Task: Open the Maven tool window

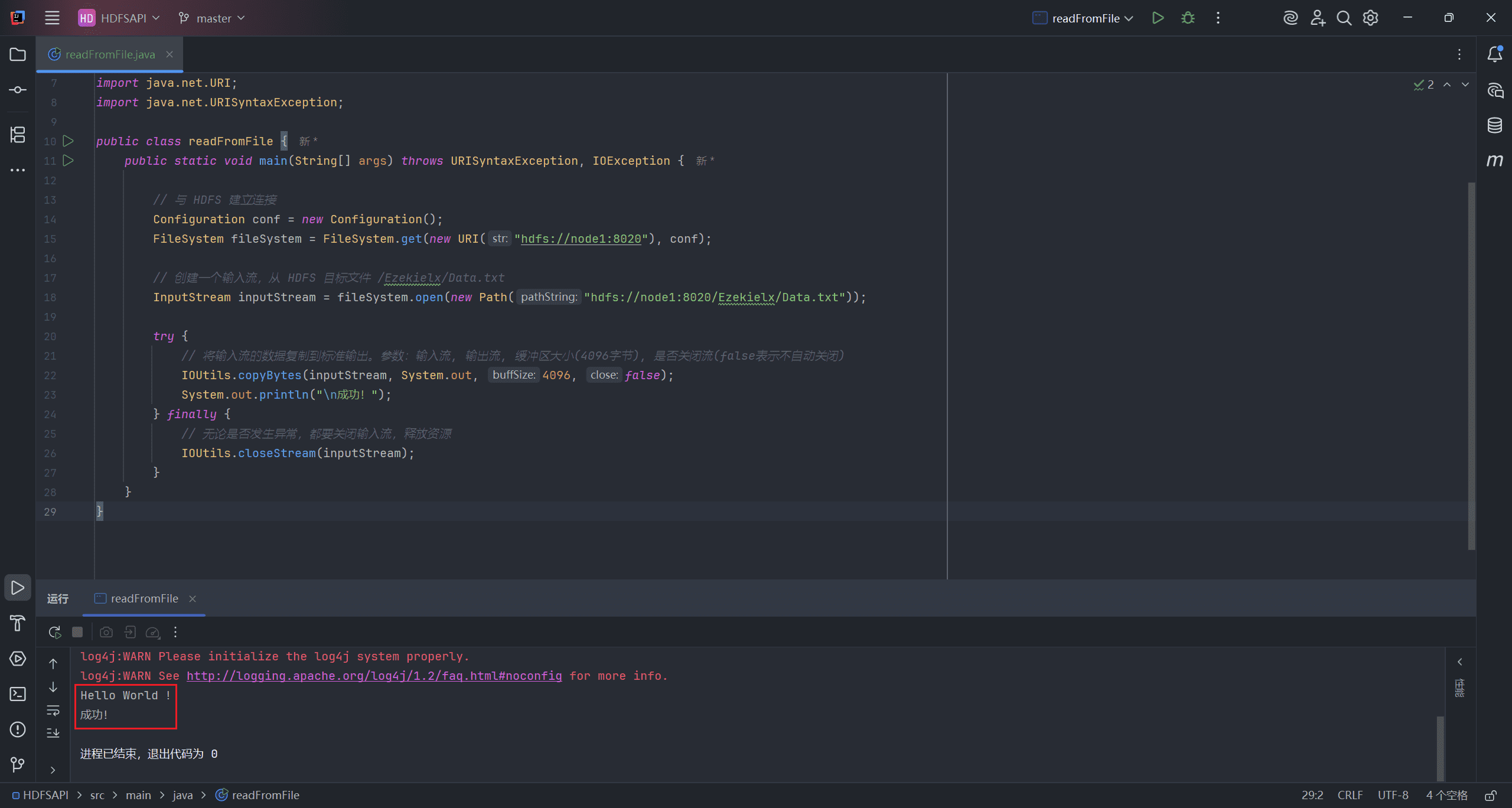Action: 1494,161
